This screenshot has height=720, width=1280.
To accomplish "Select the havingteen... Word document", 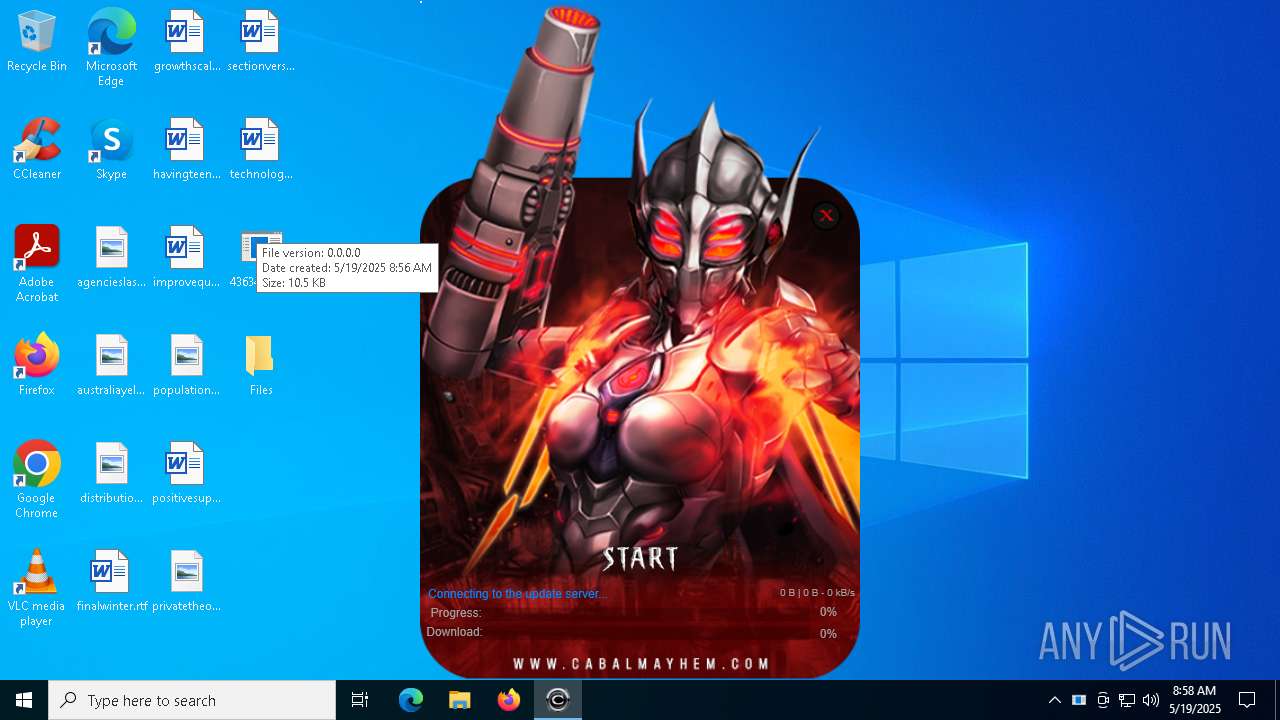I will [x=186, y=149].
